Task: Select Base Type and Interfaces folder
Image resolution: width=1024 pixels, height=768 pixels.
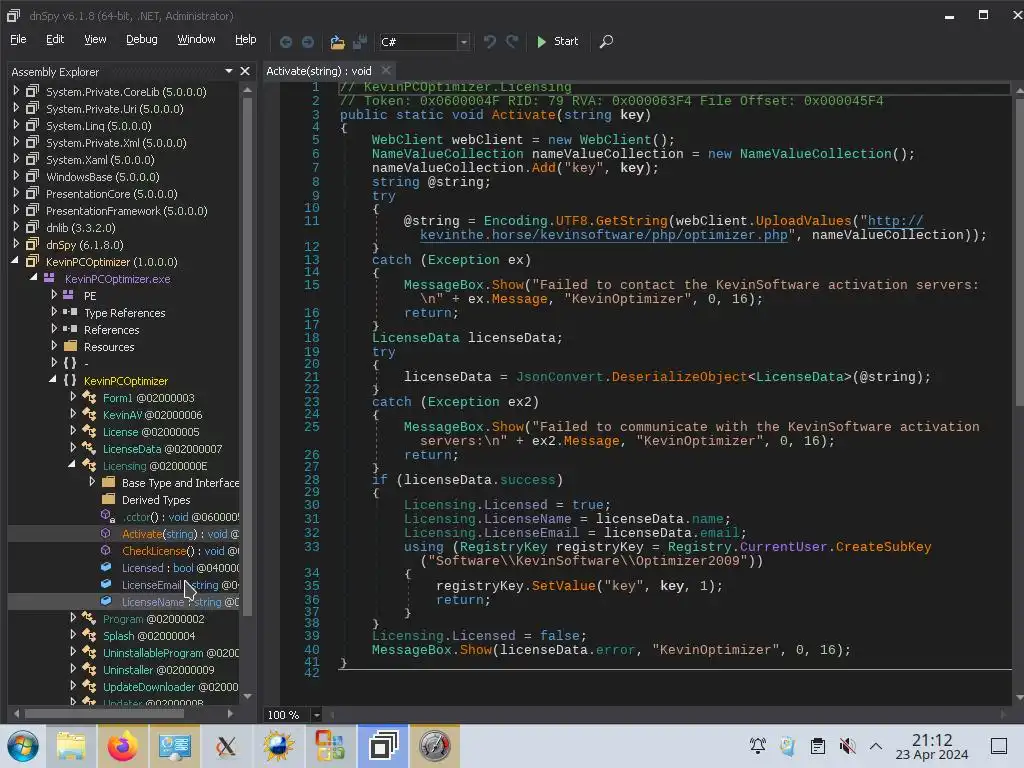Action: pyautogui.click(x=180, y=483)
